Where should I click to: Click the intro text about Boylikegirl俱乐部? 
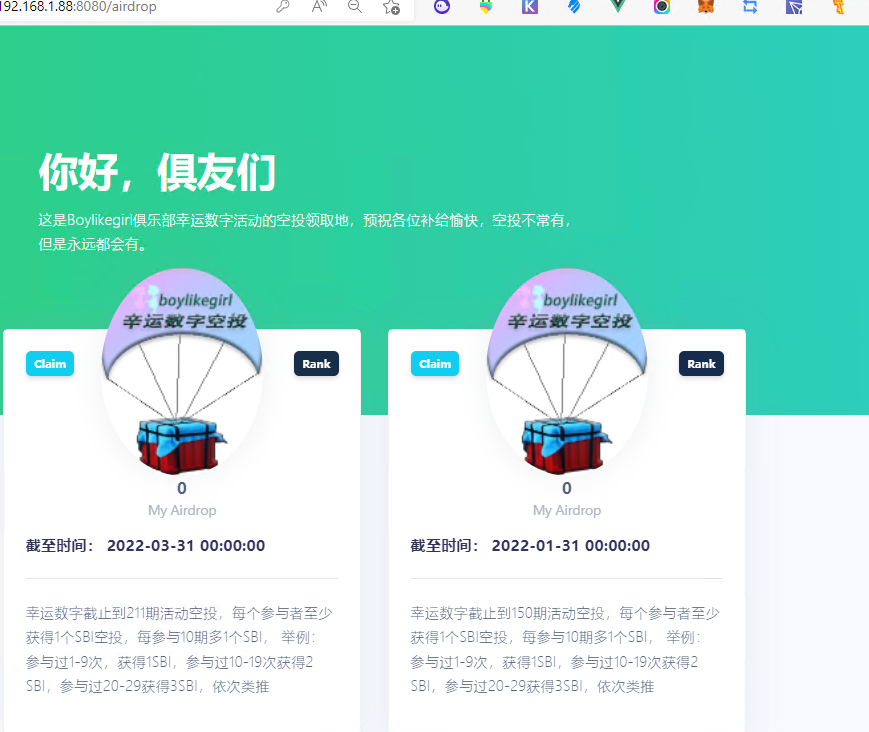tap(304, 232)
